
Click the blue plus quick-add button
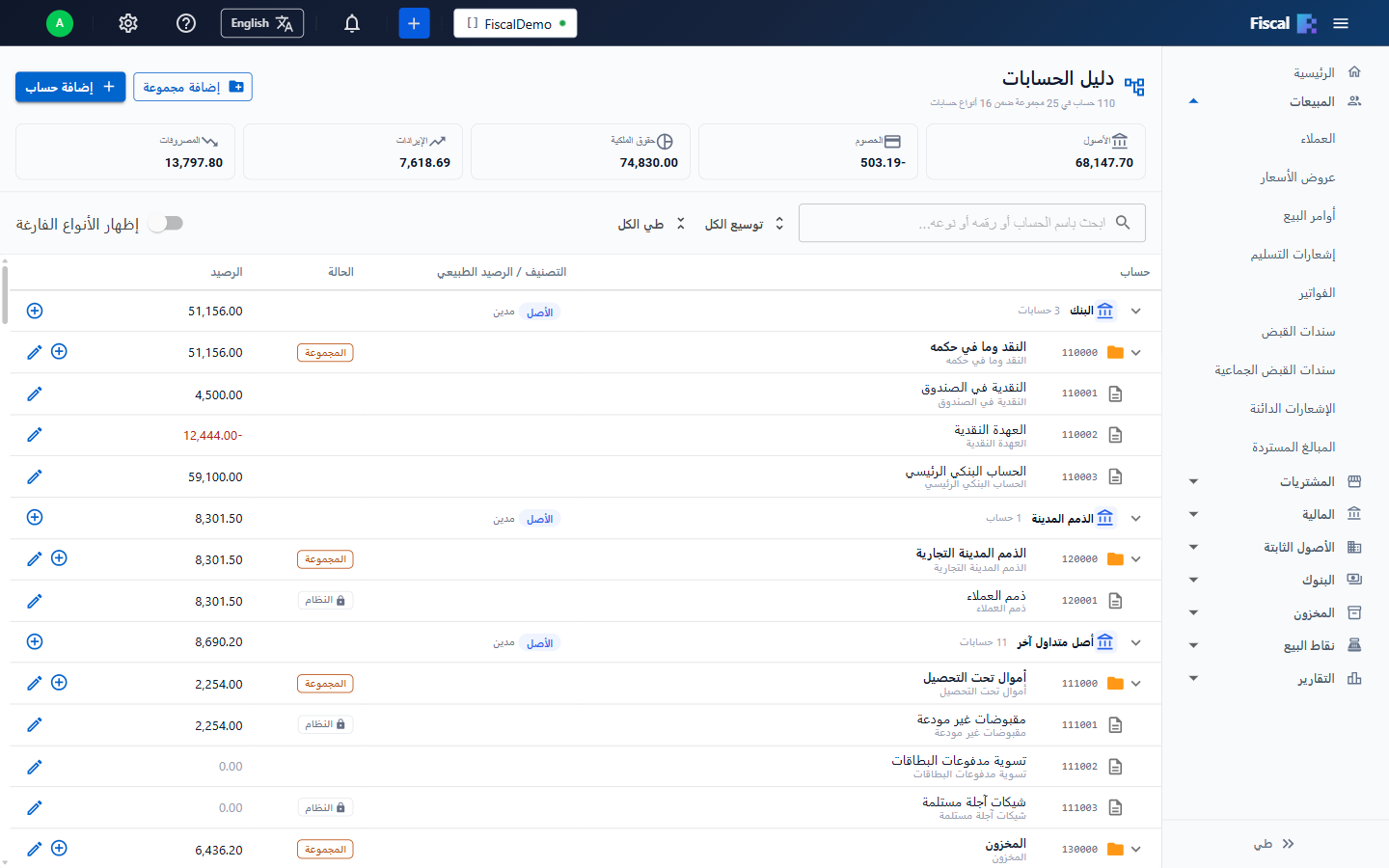pyautogui.click(x=414, y=23)
